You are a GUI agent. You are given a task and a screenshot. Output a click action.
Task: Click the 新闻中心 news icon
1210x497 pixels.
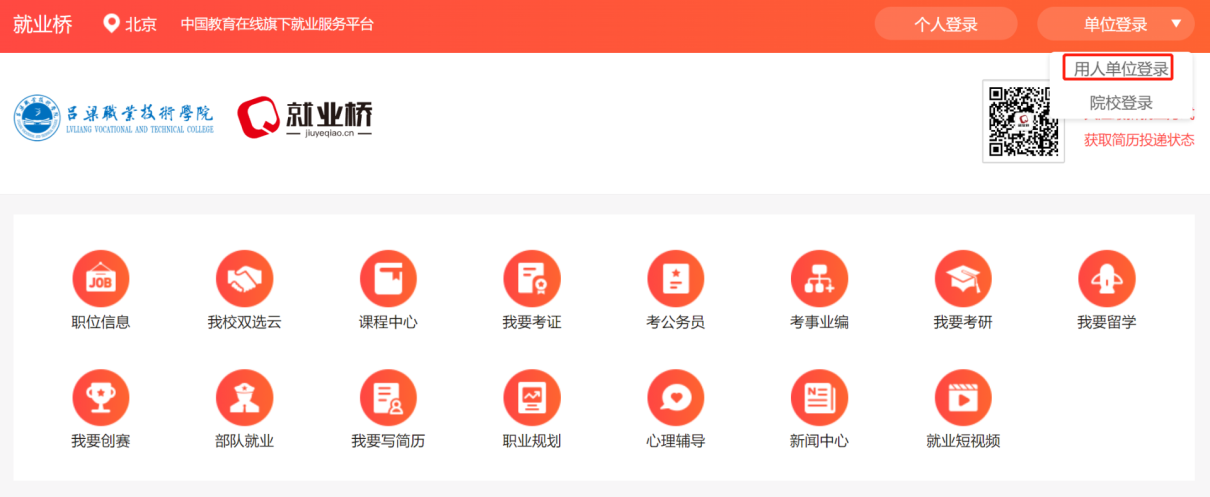point(819,397)
